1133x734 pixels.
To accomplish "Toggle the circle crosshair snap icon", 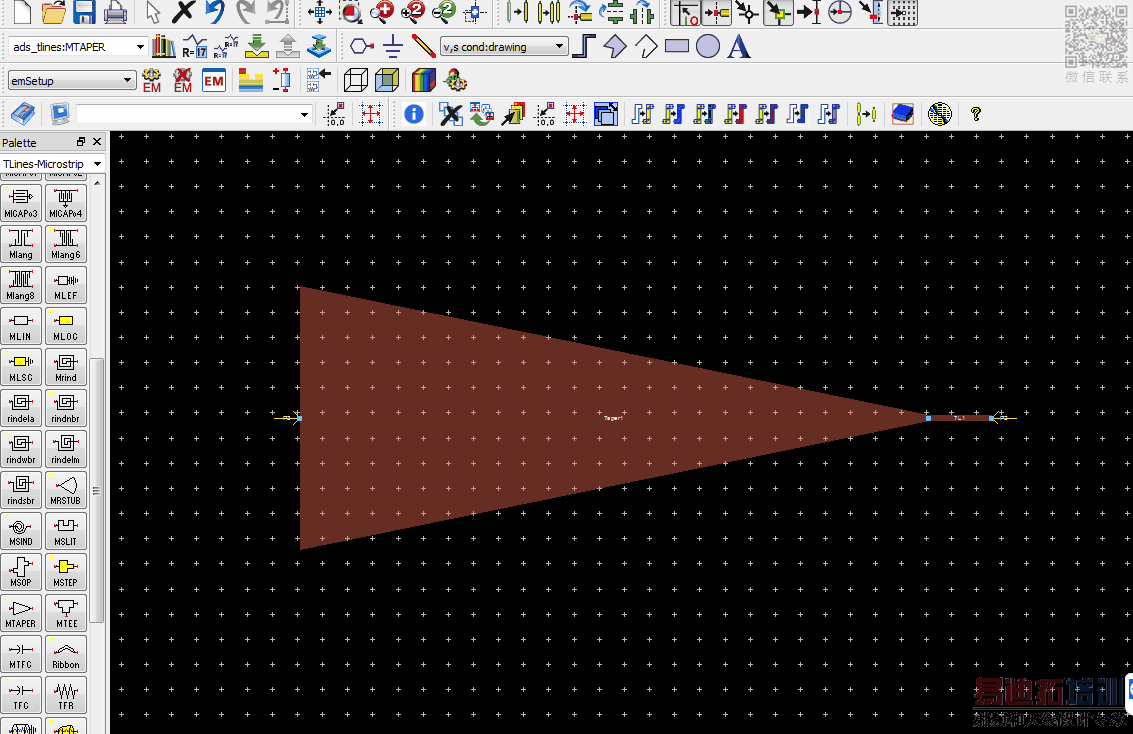I will point(840,12).
